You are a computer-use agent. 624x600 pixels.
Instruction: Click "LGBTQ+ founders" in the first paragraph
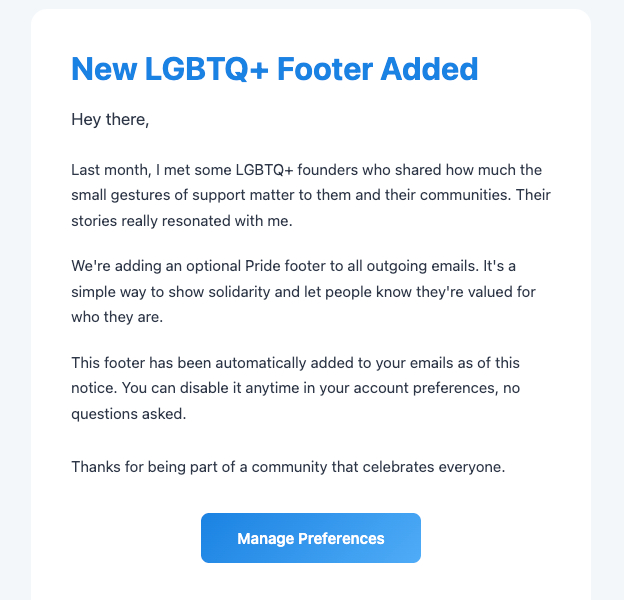click(x=285, y=169)
